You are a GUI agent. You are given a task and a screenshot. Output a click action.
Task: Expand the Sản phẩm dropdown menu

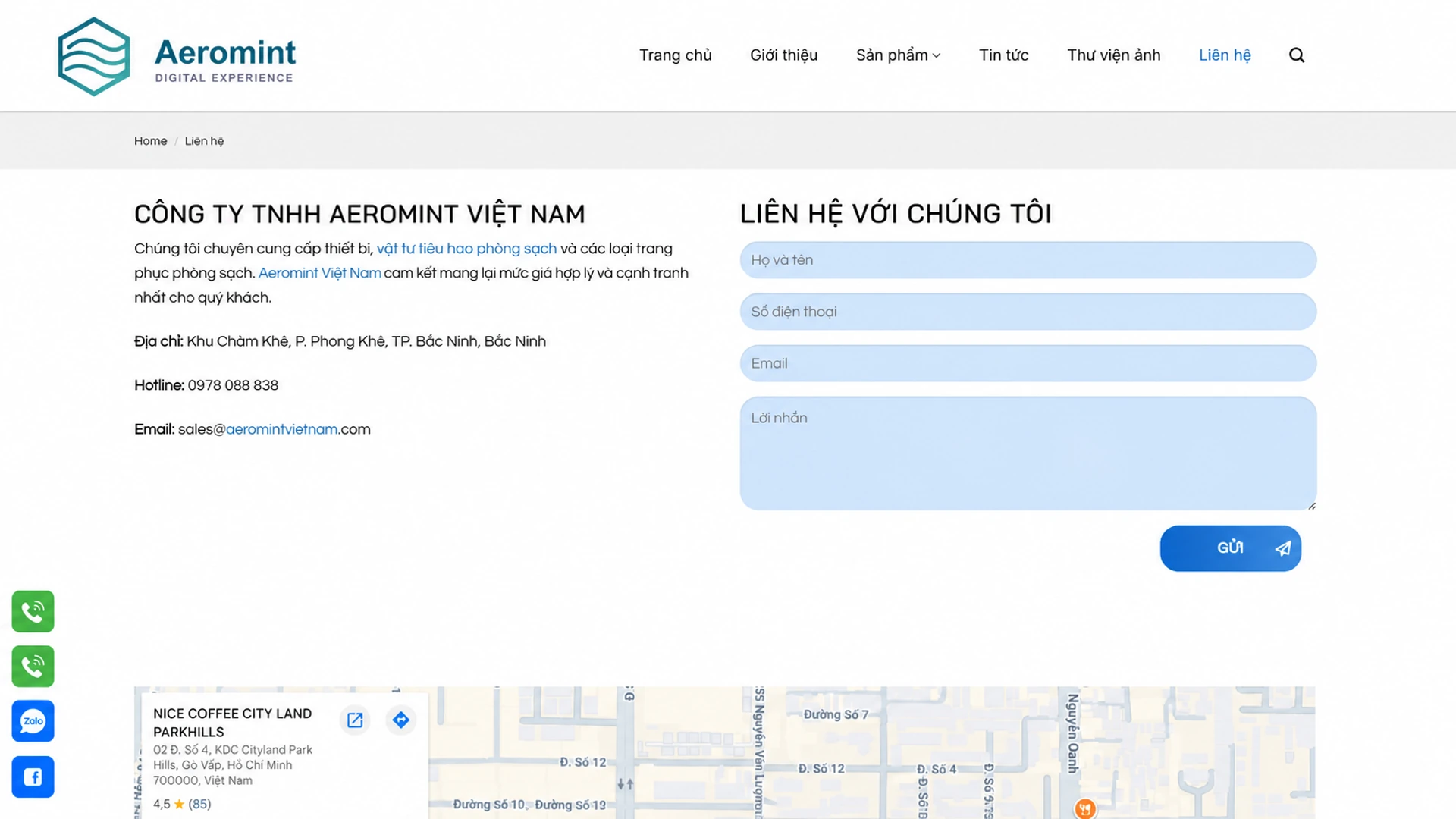(898, 55)
